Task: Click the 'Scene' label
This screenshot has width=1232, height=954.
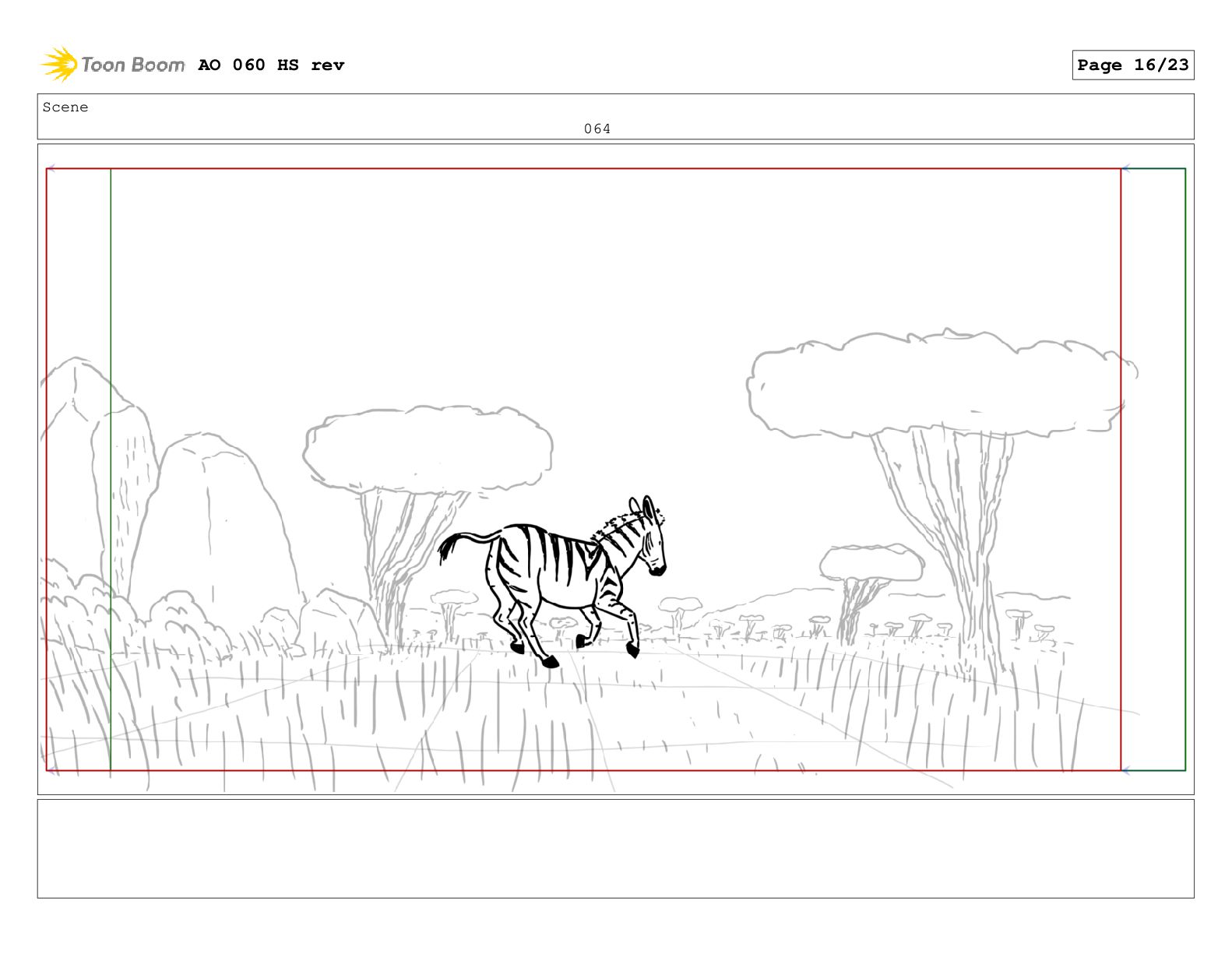Action: [x=65, y=107]
